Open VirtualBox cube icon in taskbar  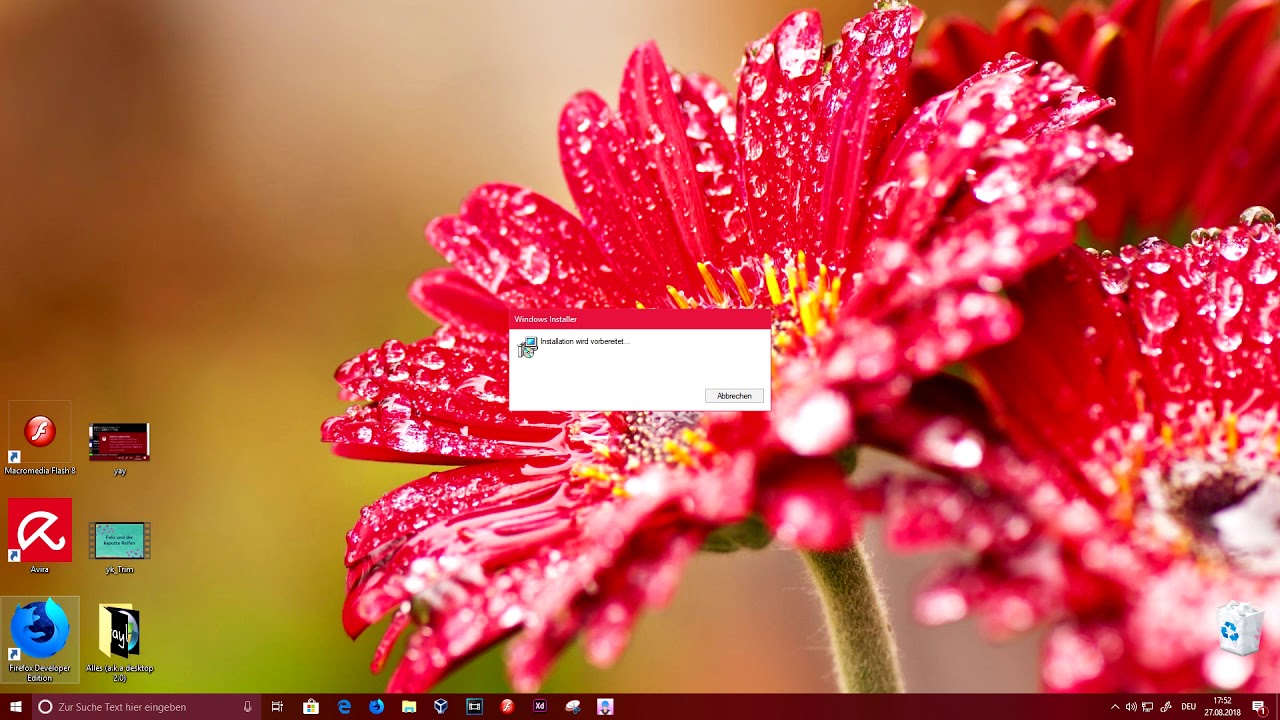pos(441,707)
